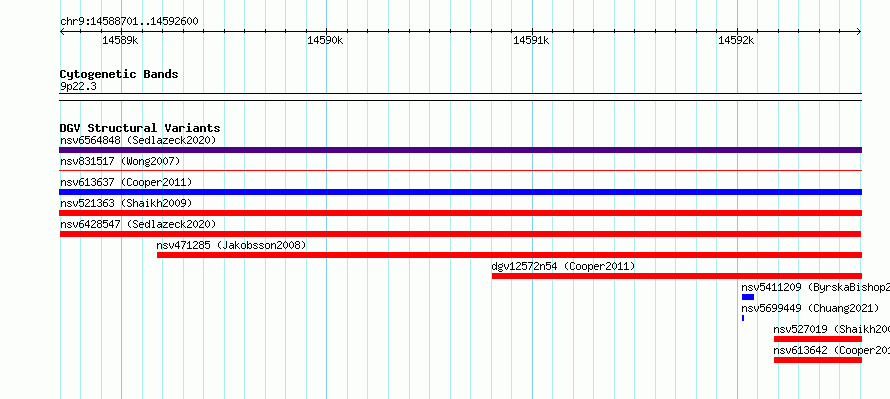Click the dgv12572n54 (Cooper2011) red bar
Image resolution: width=890 pixels, height=399 pixels.
pos(677,276)
